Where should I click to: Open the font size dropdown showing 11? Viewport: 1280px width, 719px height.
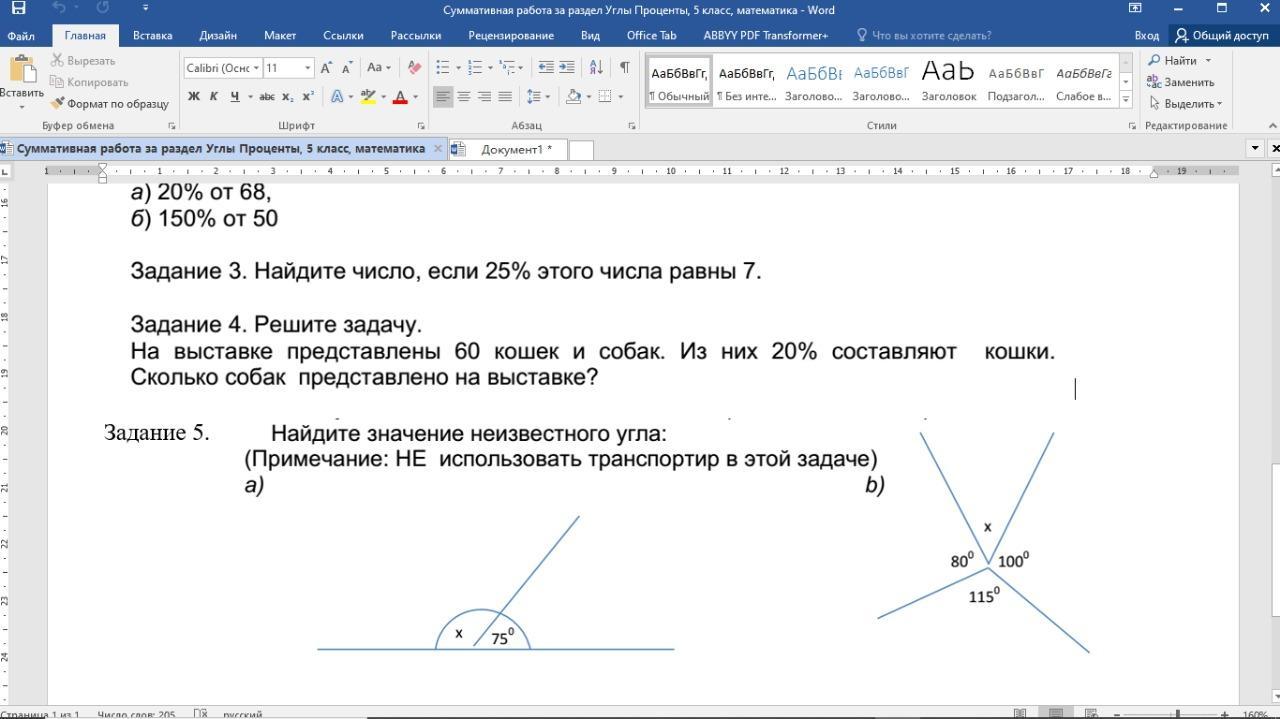pos(307,68)
